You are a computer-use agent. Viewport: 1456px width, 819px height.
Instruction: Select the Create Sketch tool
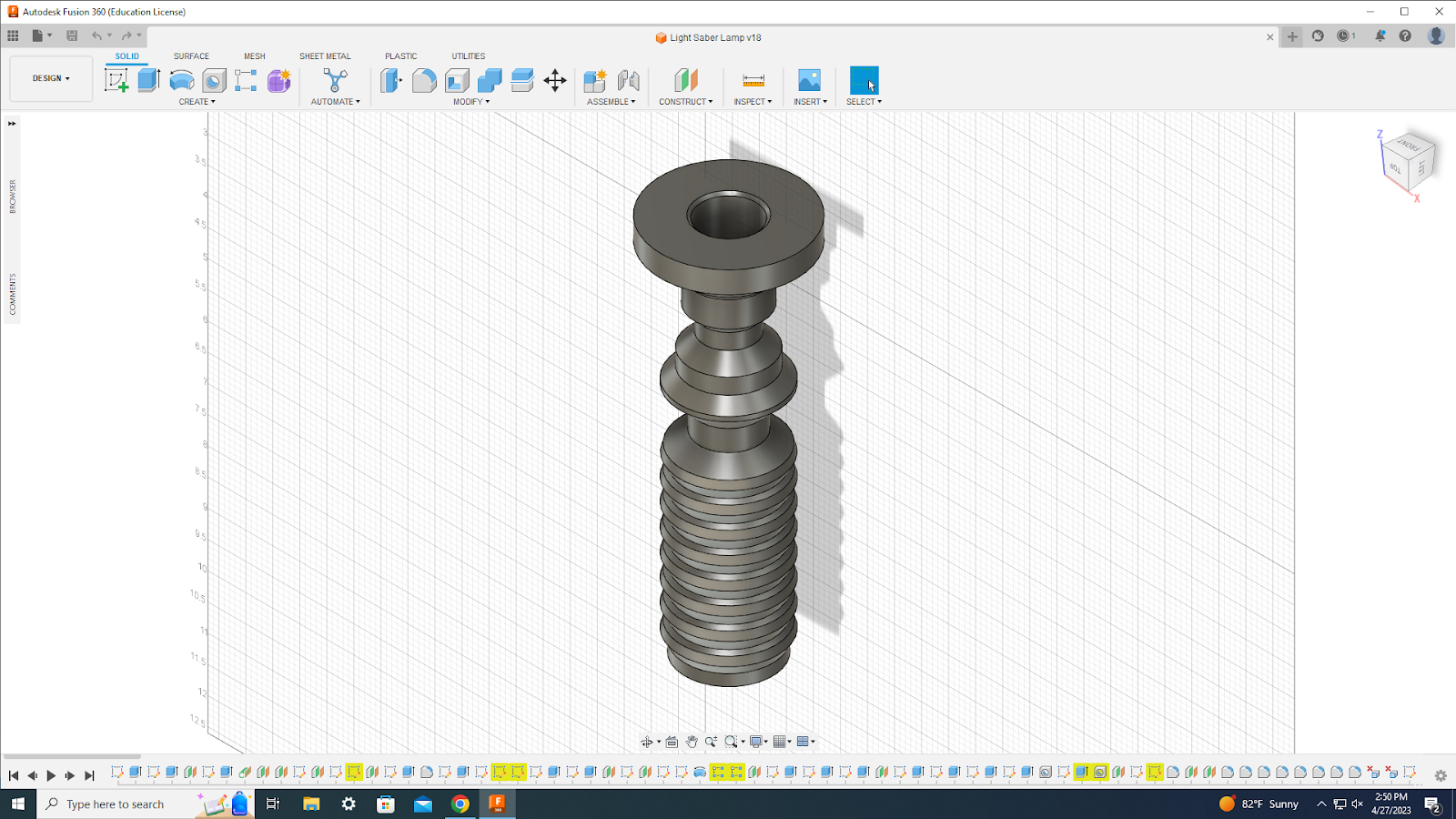[116, 80]
